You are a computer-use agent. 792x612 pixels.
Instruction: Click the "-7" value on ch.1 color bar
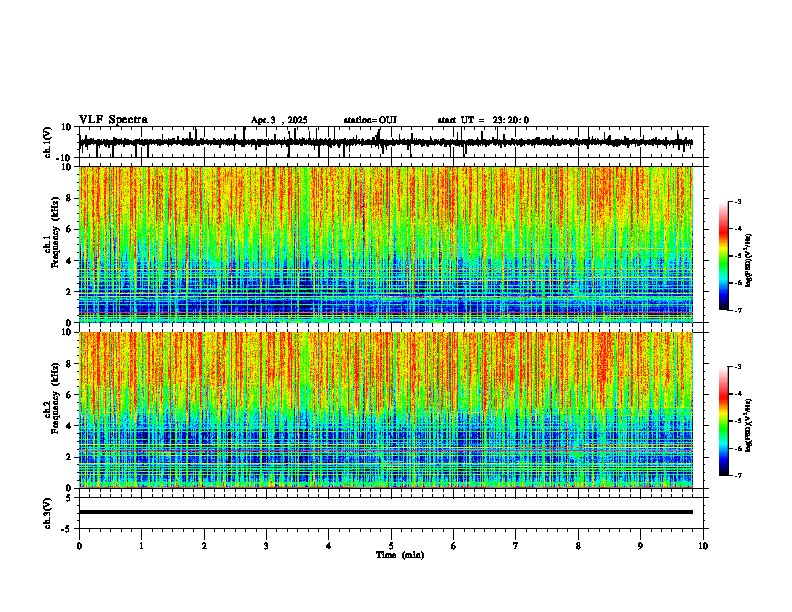pos(737,310)
